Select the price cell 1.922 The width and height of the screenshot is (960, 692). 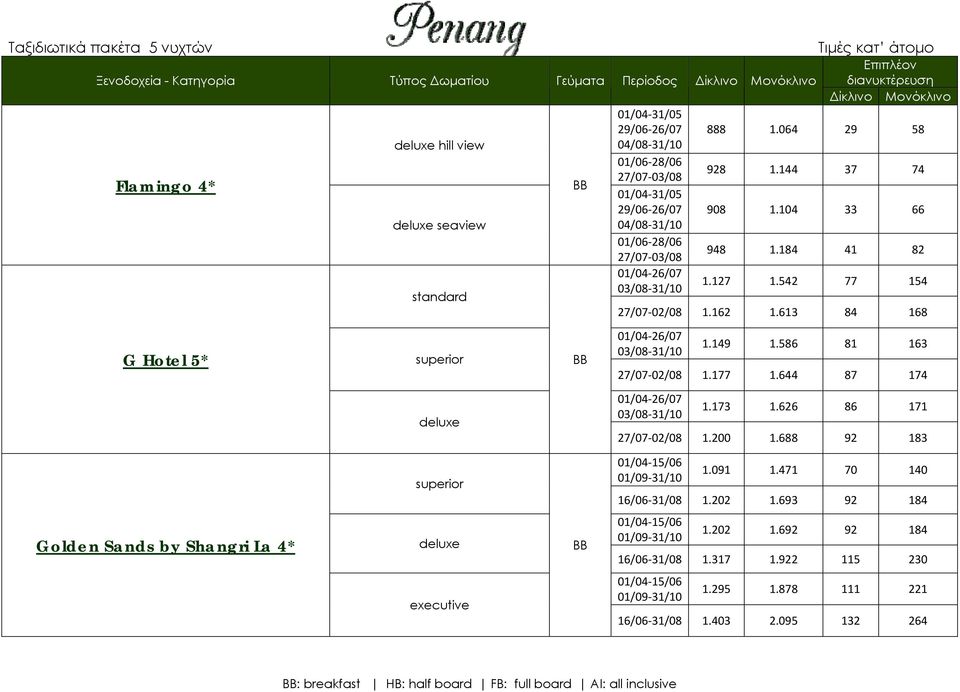pos(783,559)
